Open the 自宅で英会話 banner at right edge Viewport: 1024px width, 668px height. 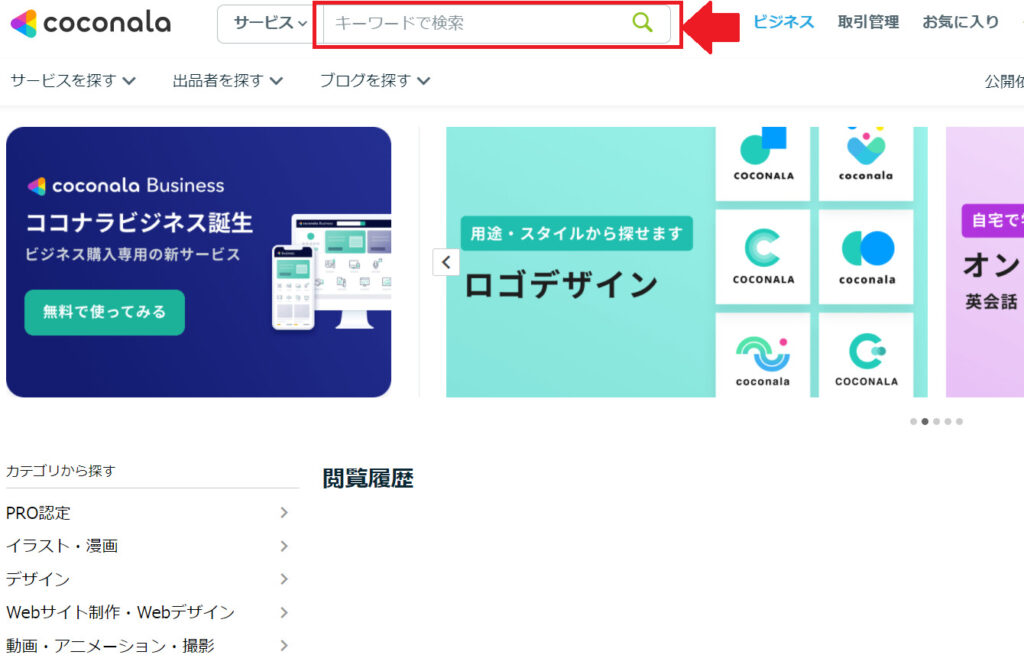(985, 262)
